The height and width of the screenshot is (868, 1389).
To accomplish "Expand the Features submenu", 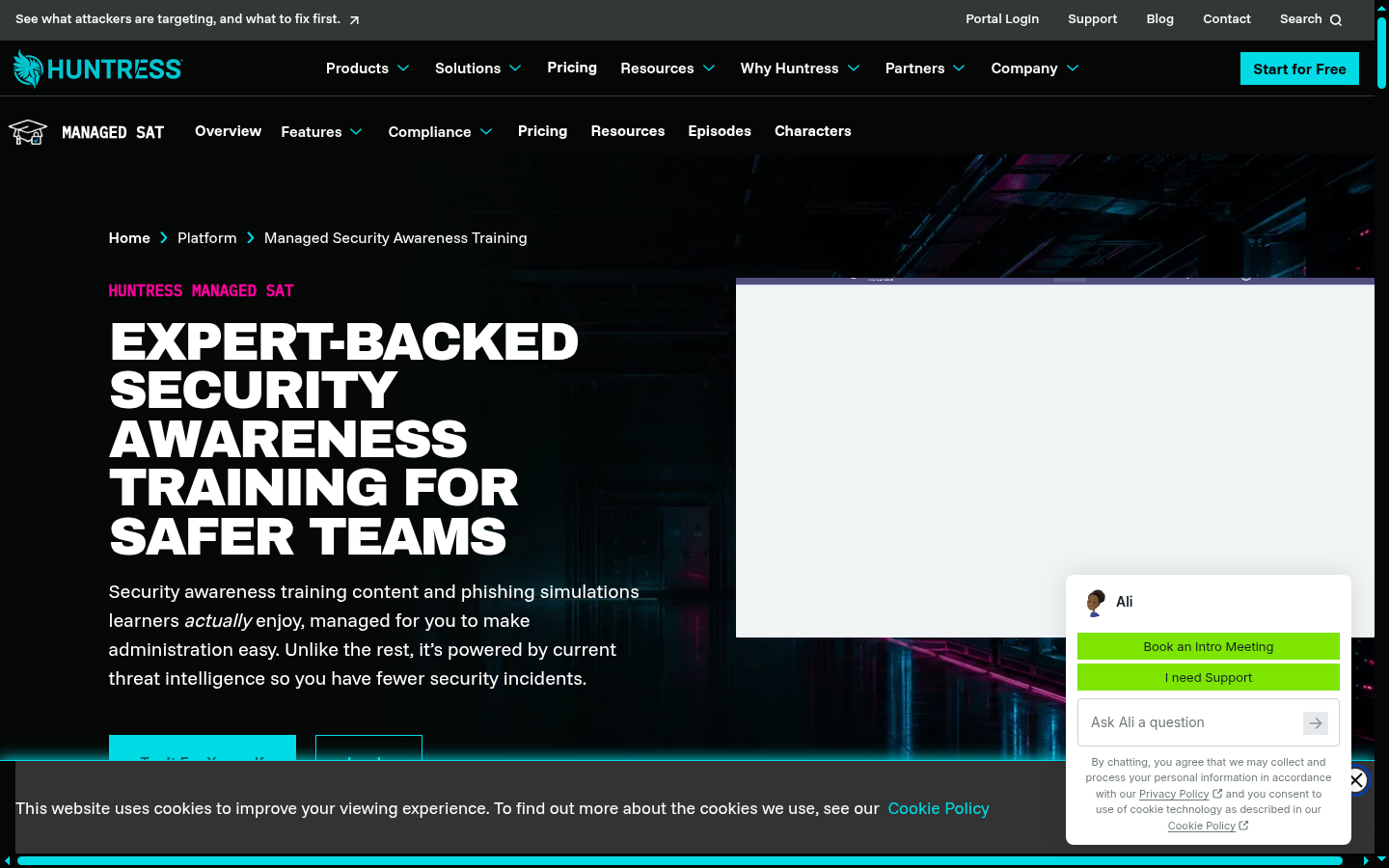I will click(321, 132).
